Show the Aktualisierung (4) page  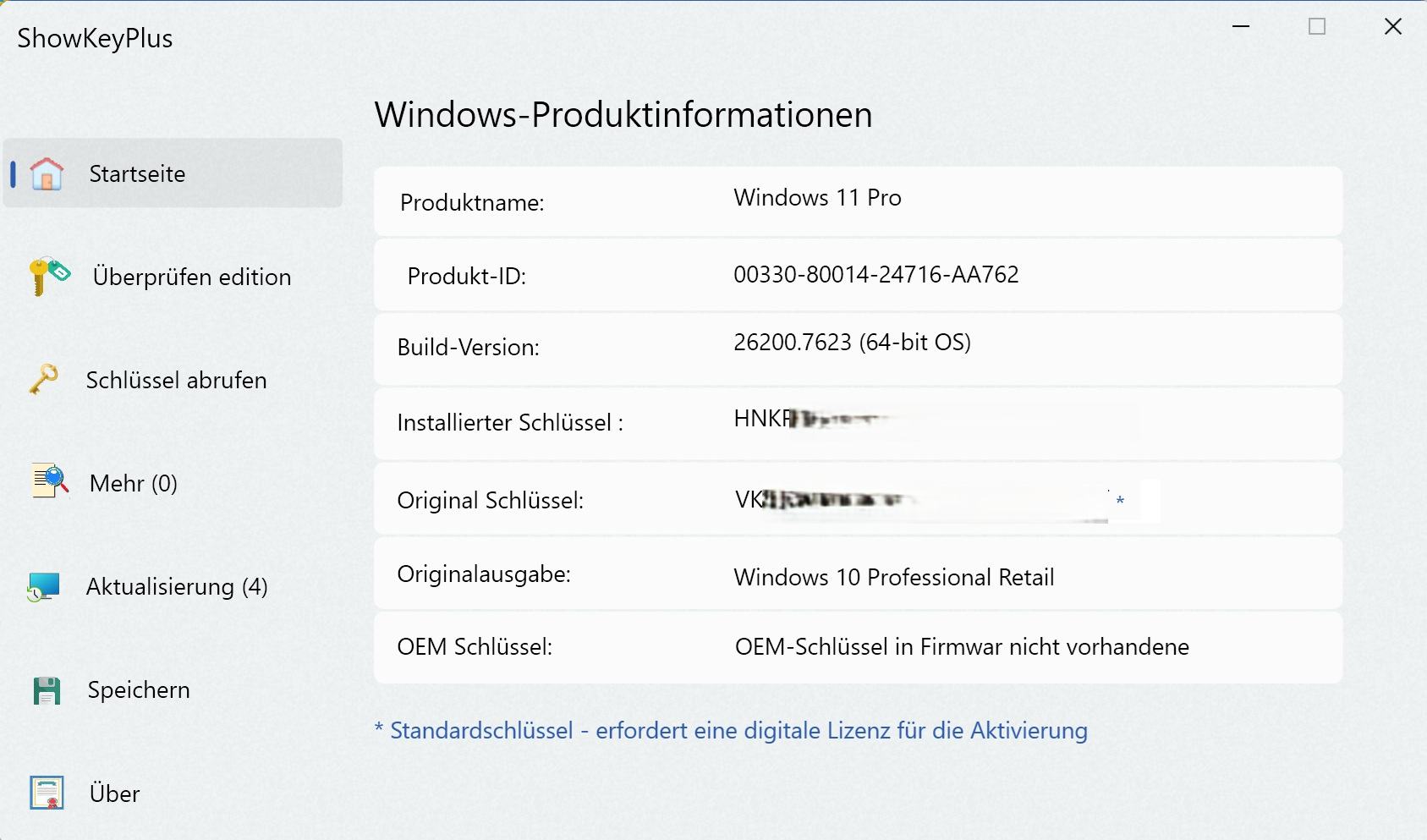(x=177, y=586)
